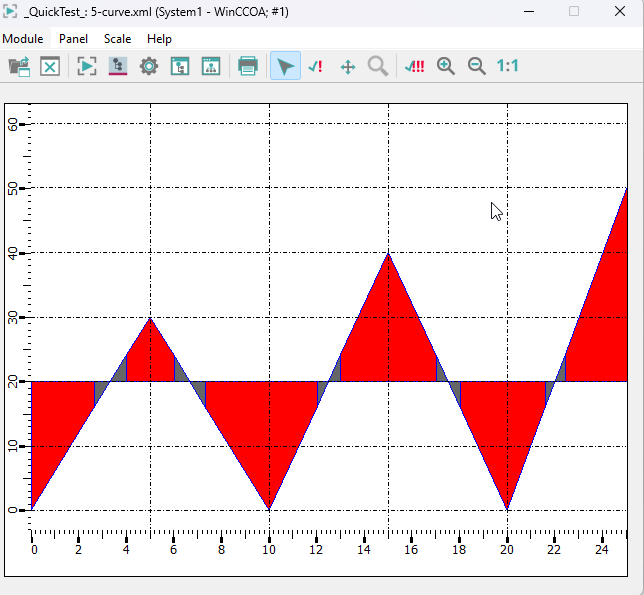Open the Panel menu
644x595 pixels.
[73, 39]
